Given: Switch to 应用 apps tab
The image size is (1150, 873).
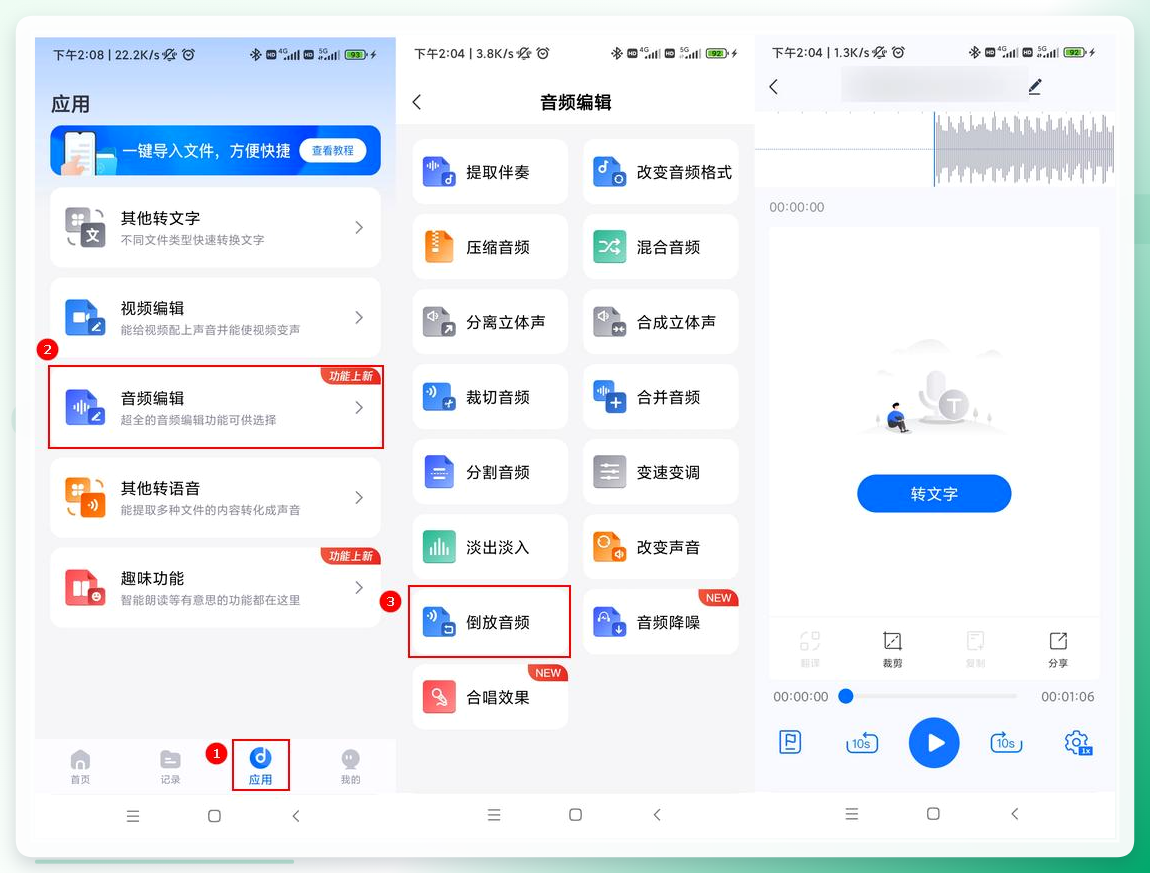Looking at the screenshot, I should point(260,767).
